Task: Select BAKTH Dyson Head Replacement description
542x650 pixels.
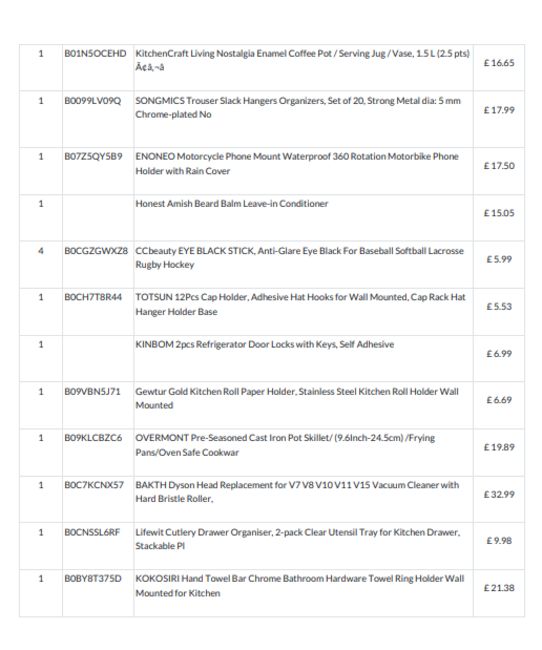Action: [297, 492]
